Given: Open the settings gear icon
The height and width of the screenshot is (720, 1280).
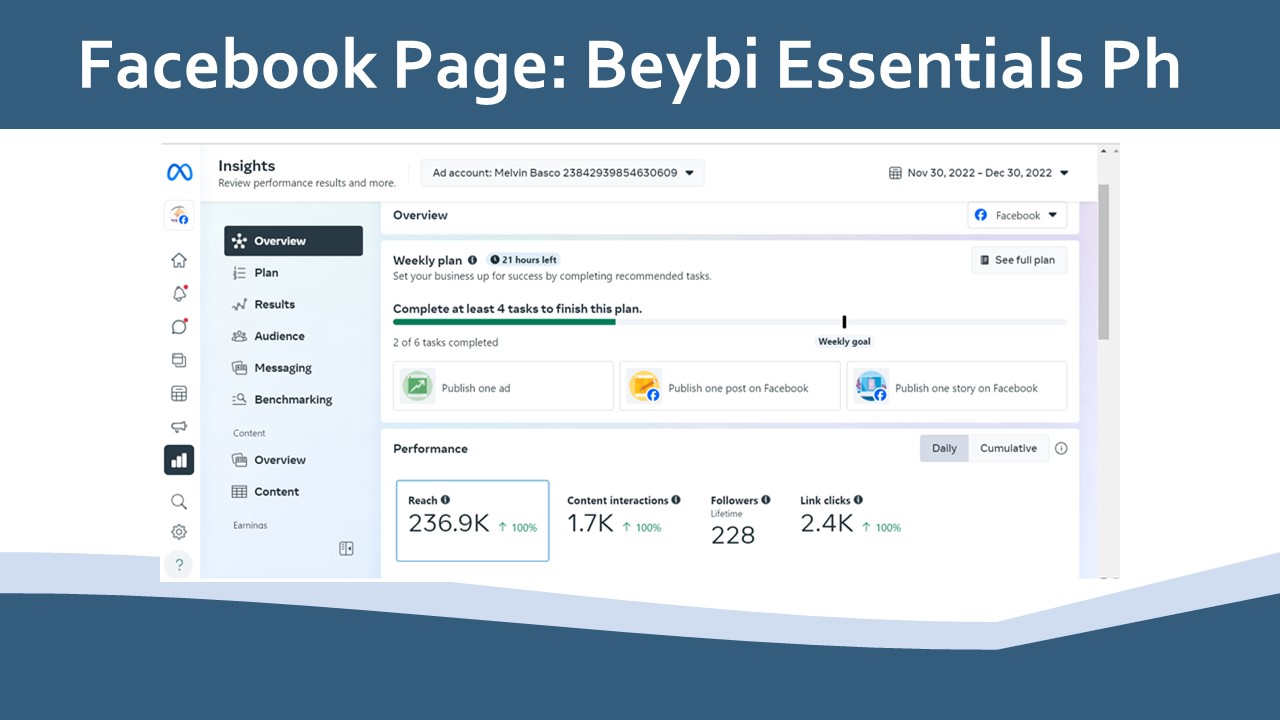Looking at the screenshot, I should tap(179, 532).
